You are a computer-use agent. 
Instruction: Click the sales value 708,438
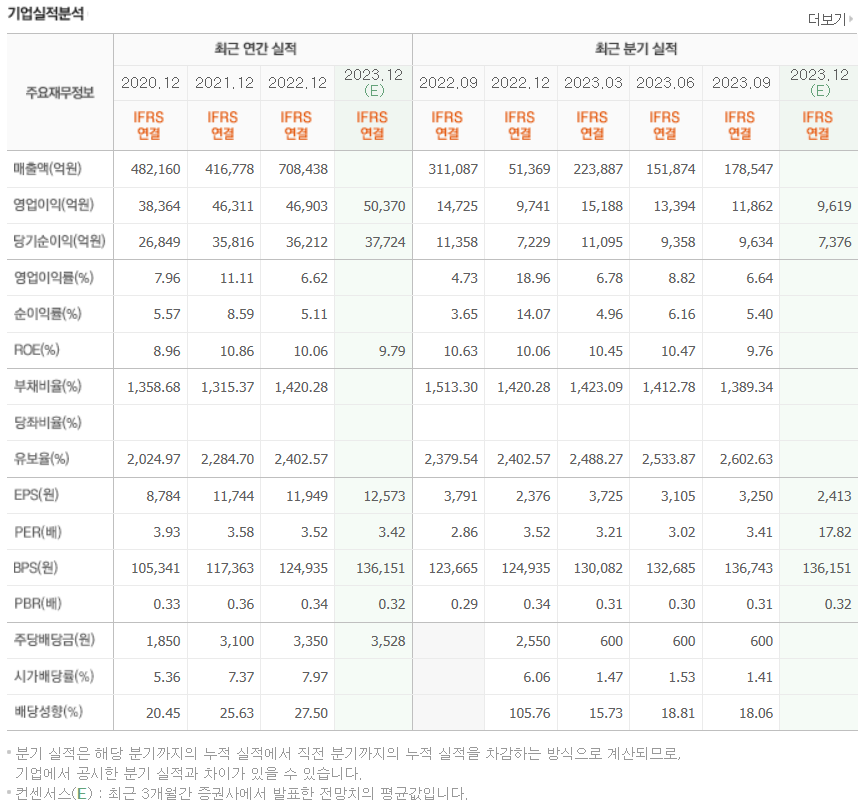coord(303,169)
